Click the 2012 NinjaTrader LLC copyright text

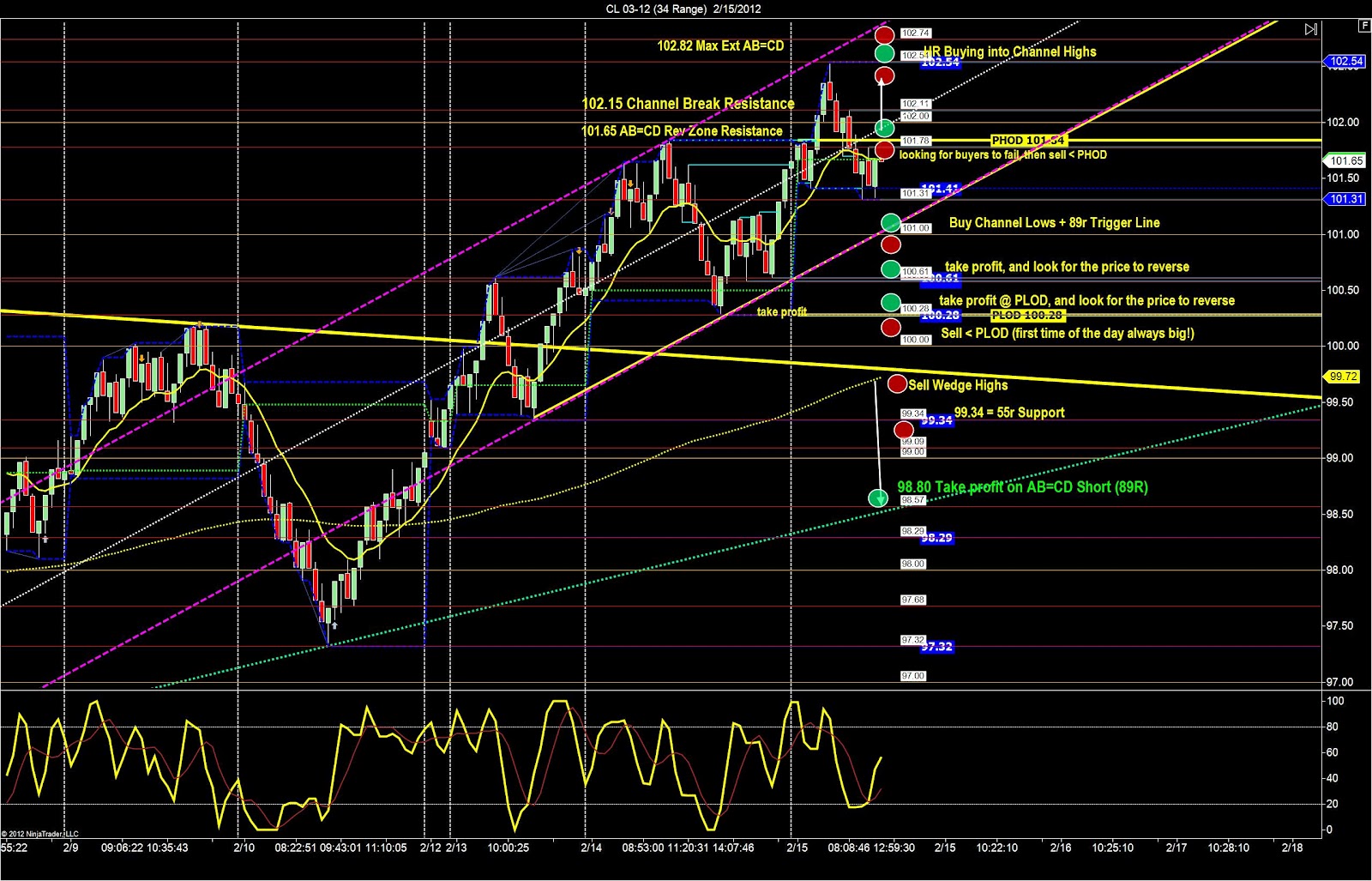tap(40, 834)
